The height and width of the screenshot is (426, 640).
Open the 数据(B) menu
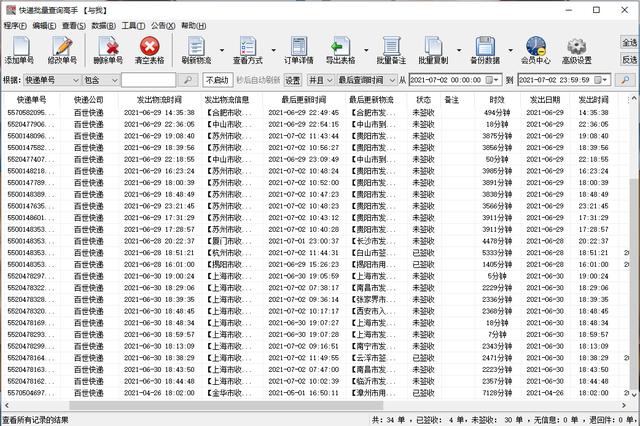tap(103, 26)
